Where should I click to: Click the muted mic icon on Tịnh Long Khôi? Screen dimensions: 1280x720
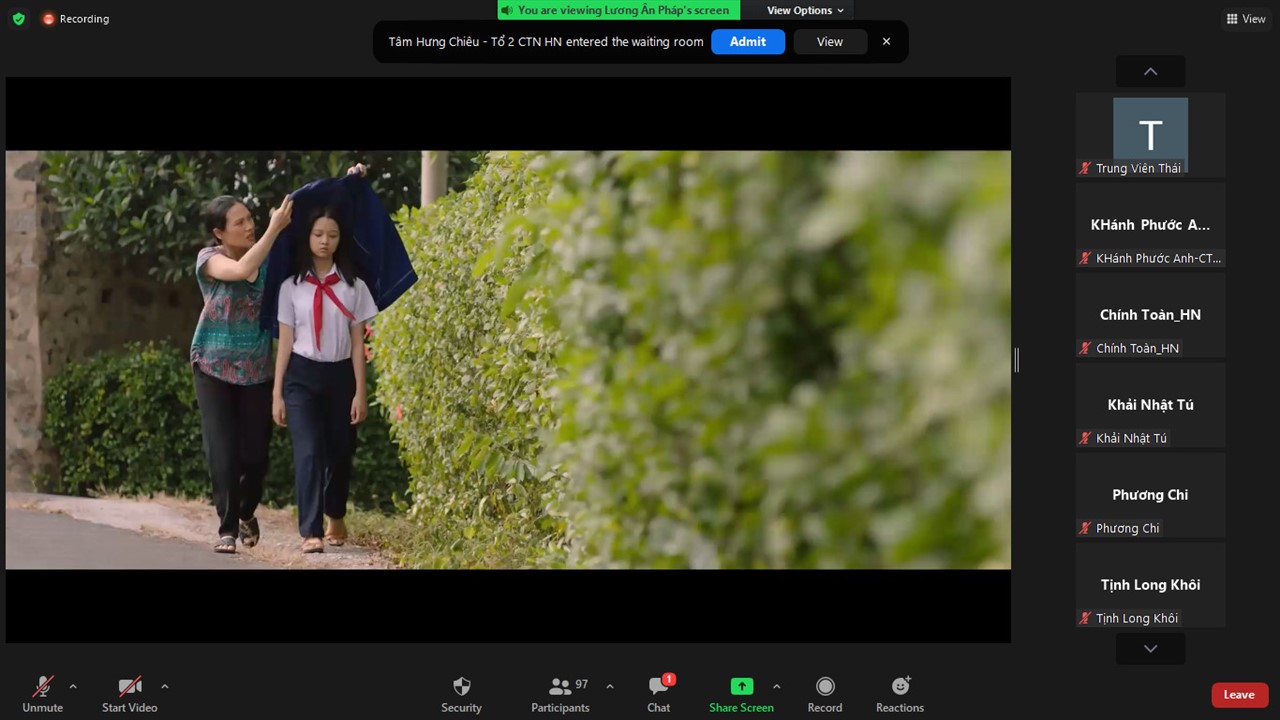tap(1084, 618)
